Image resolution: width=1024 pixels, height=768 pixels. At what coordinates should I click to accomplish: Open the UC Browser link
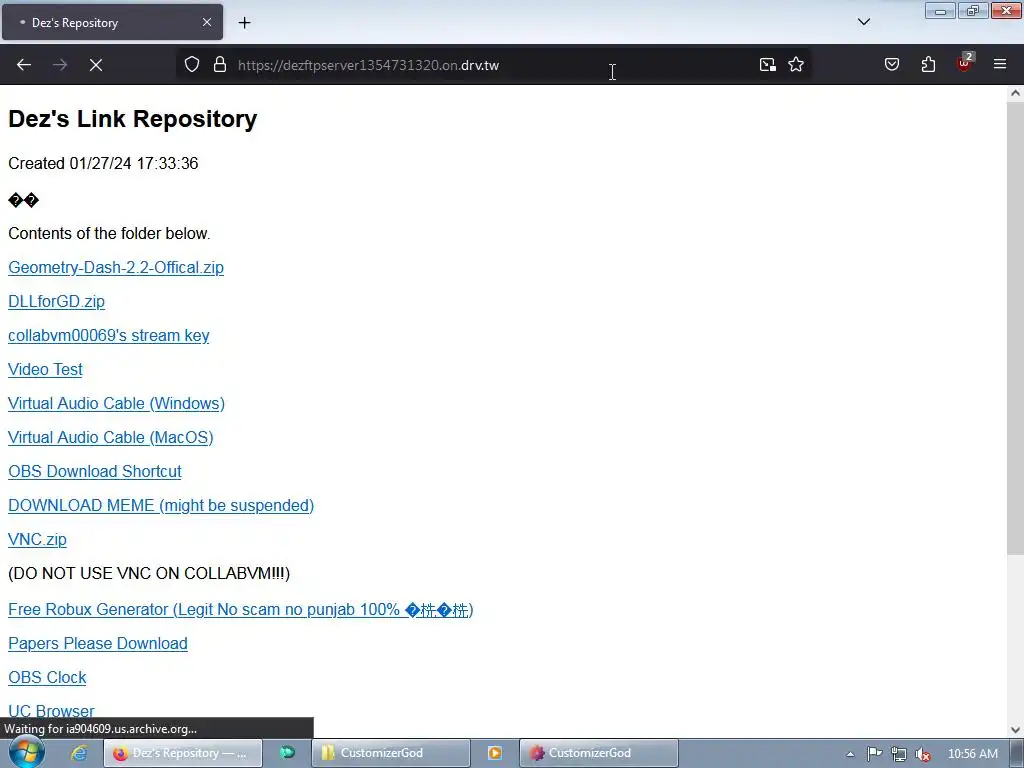pyautogui.click(x=51, y=711)
